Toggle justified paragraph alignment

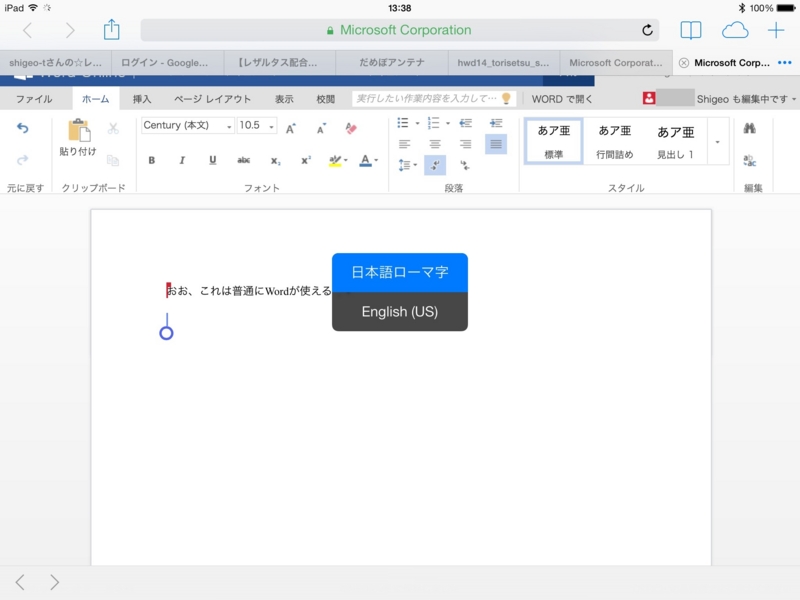[496, 143]
